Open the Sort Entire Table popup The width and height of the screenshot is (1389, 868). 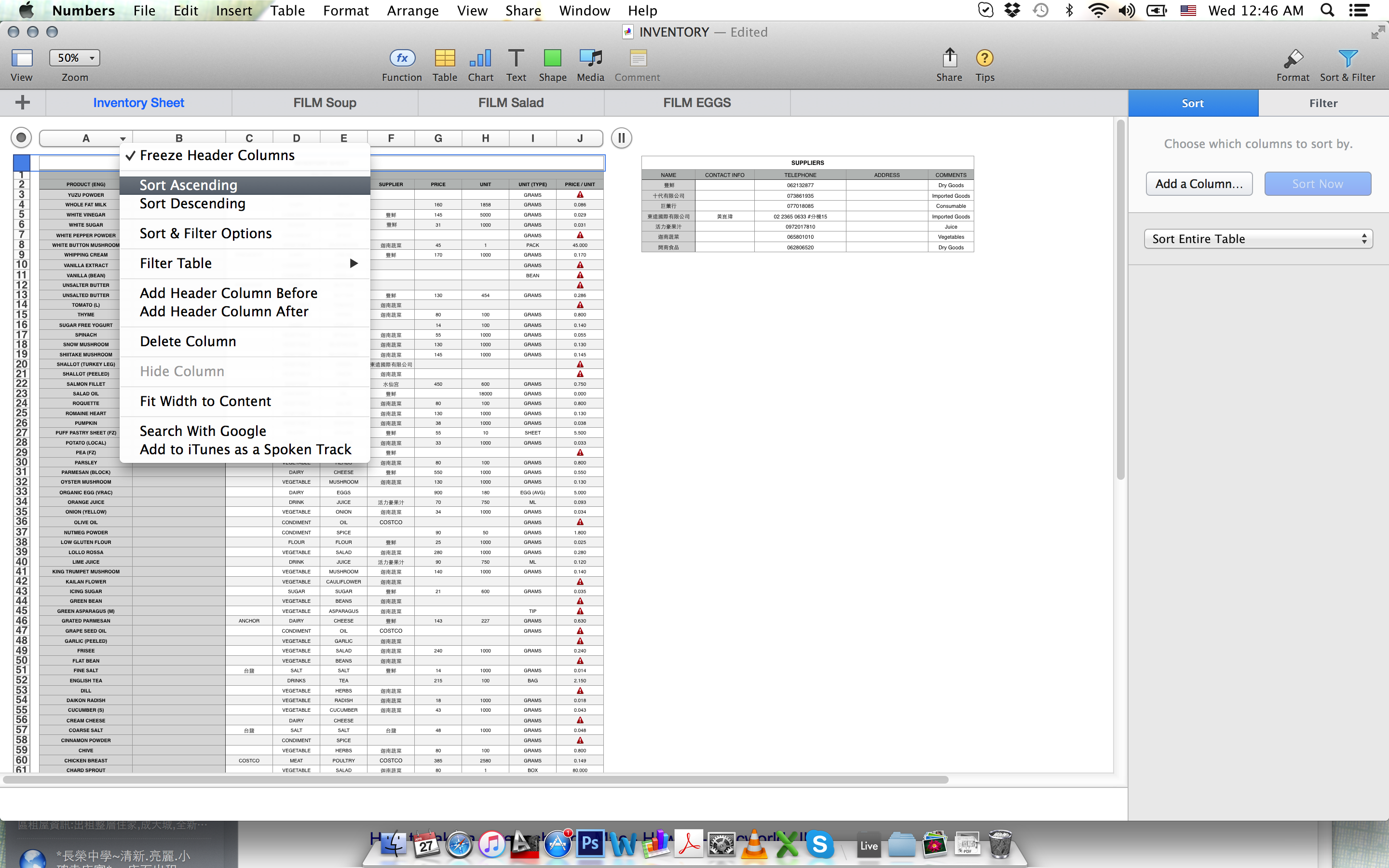1258,239
